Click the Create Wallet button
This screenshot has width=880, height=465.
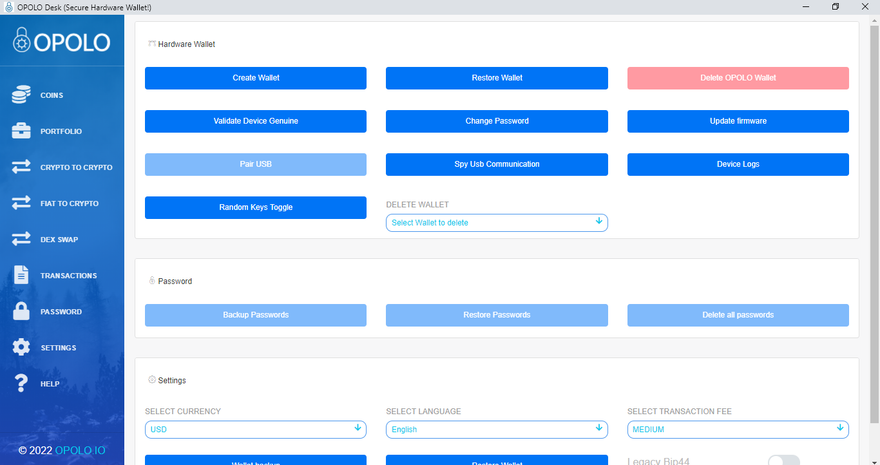255,78
